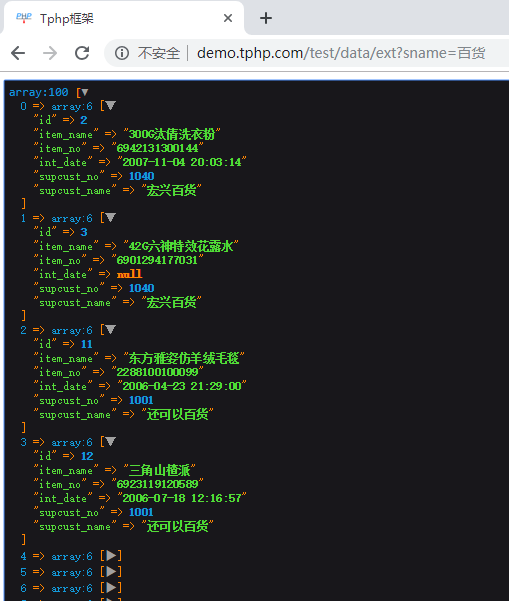
Task: Click the PHP favicon on the tab
Action: tap(24, 18)
